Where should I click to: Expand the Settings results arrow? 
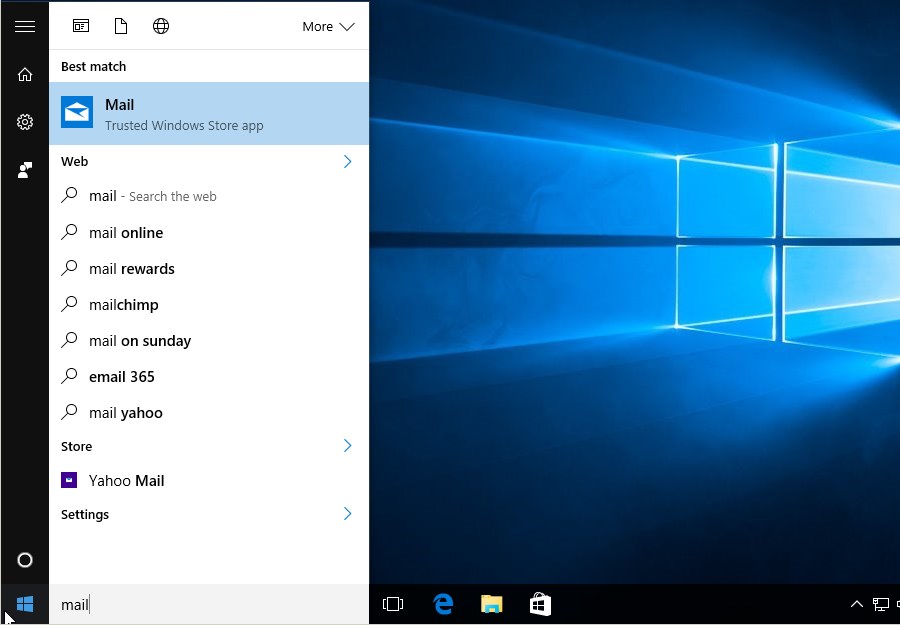click(x=347, y=514)
